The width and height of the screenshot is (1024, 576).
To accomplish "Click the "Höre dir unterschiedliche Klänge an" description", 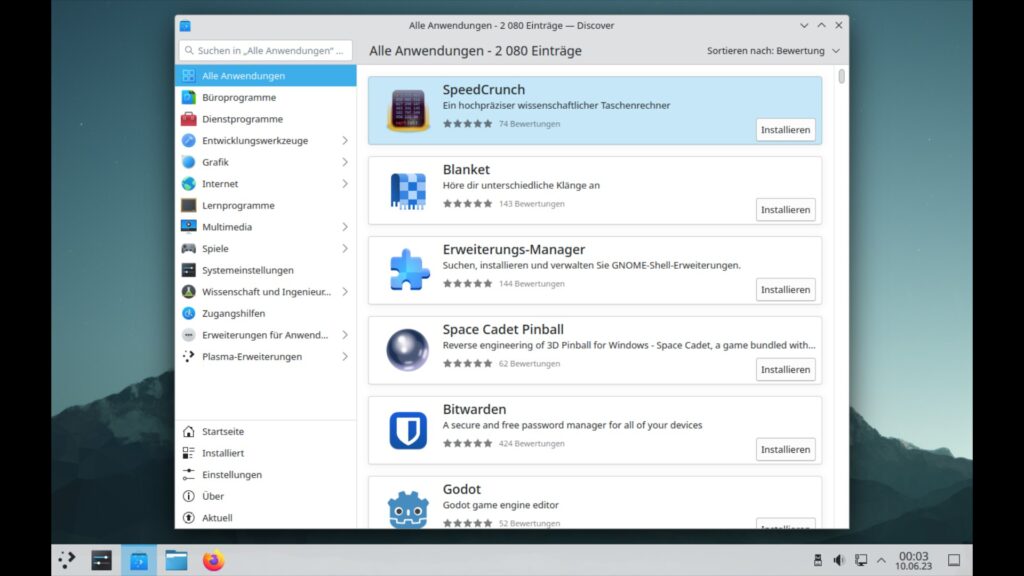I will coord(521,185).
